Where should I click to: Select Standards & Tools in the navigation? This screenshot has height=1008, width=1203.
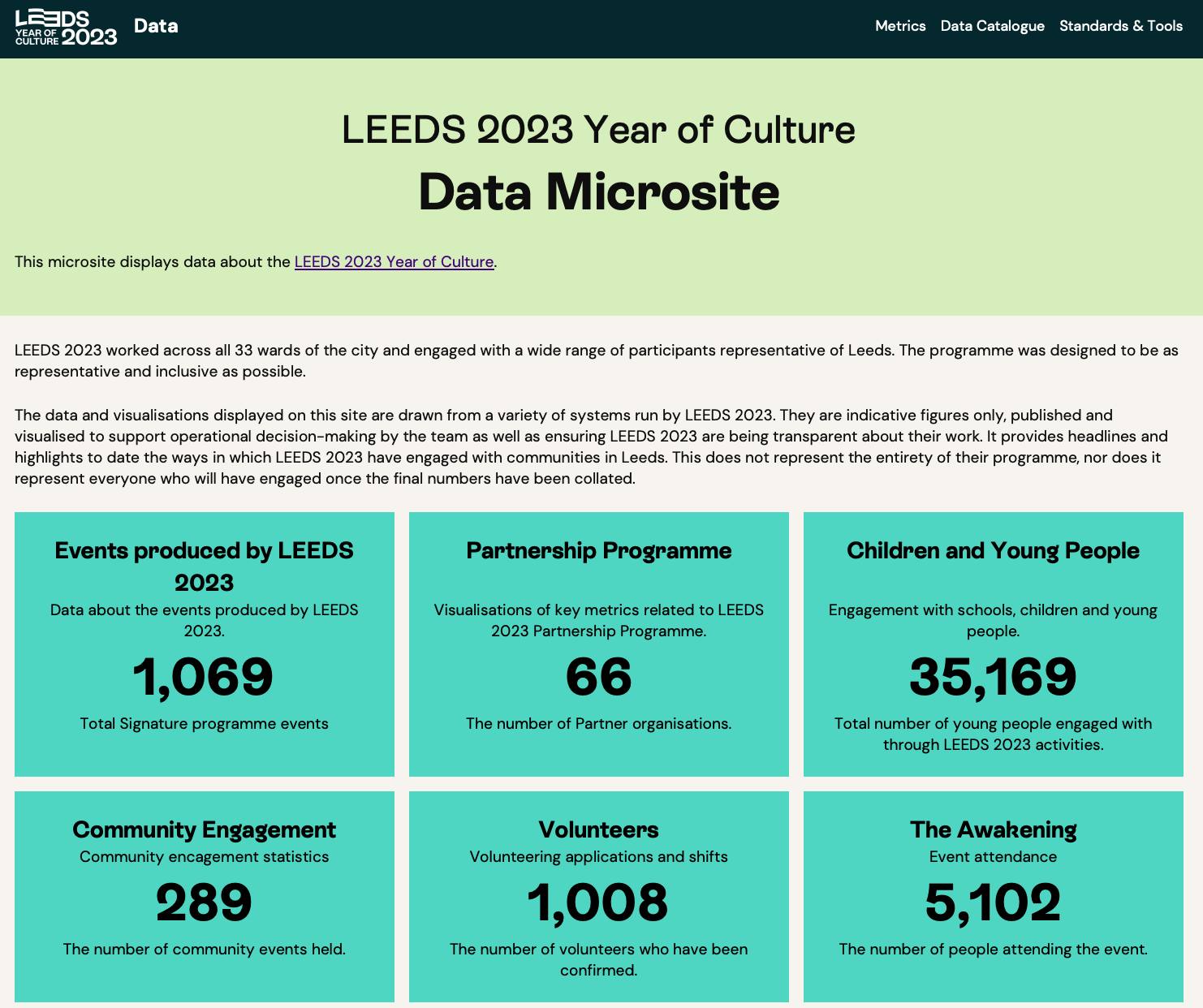1121,26
